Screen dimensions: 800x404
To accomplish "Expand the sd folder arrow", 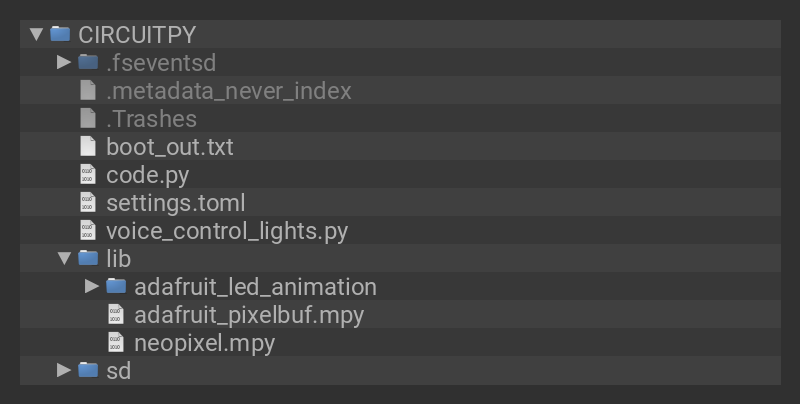I will click(64, 371).
